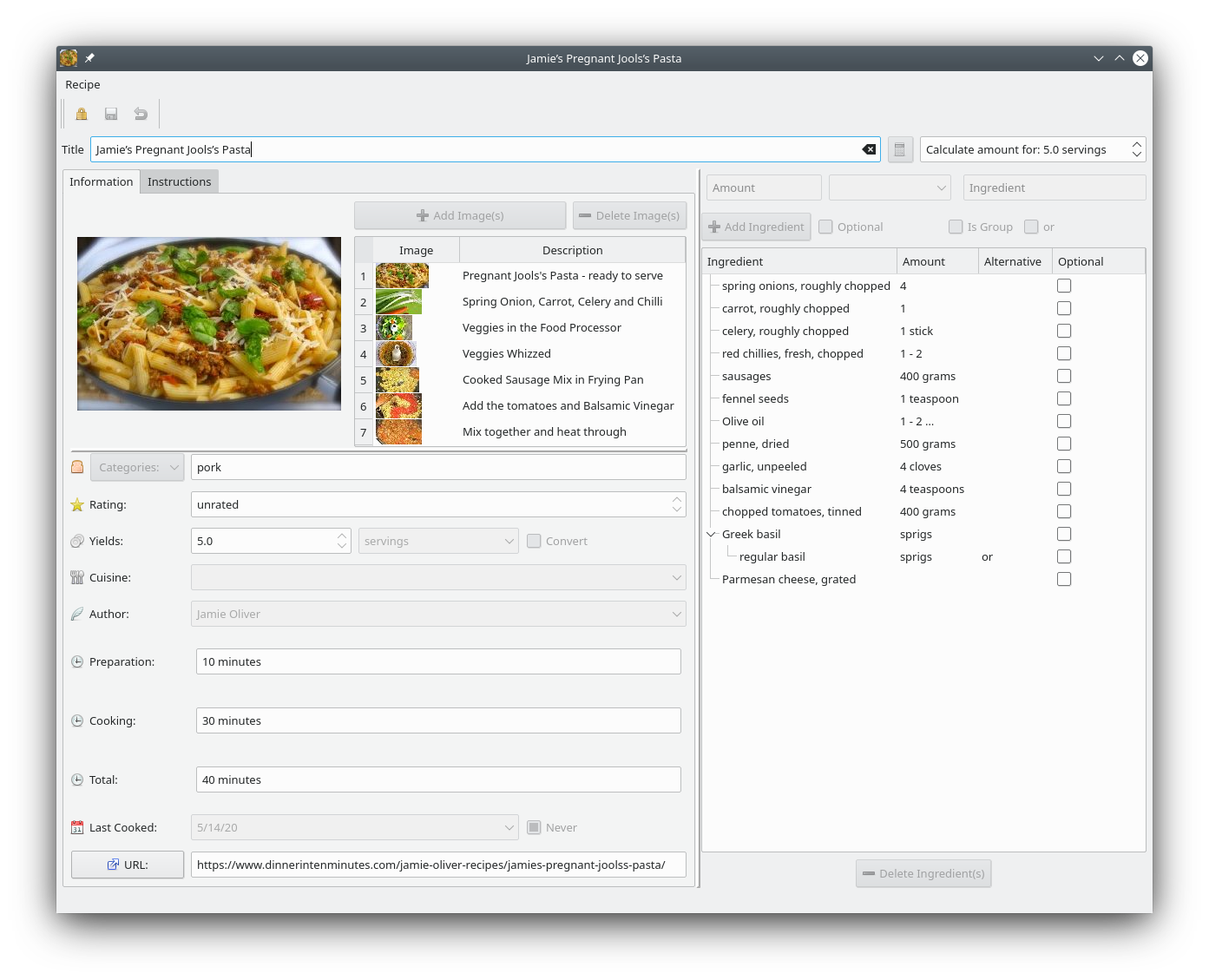Increase the Yields value with the up arrow
The height and width of the screenshot is (980, 1209).
[342, 536]
